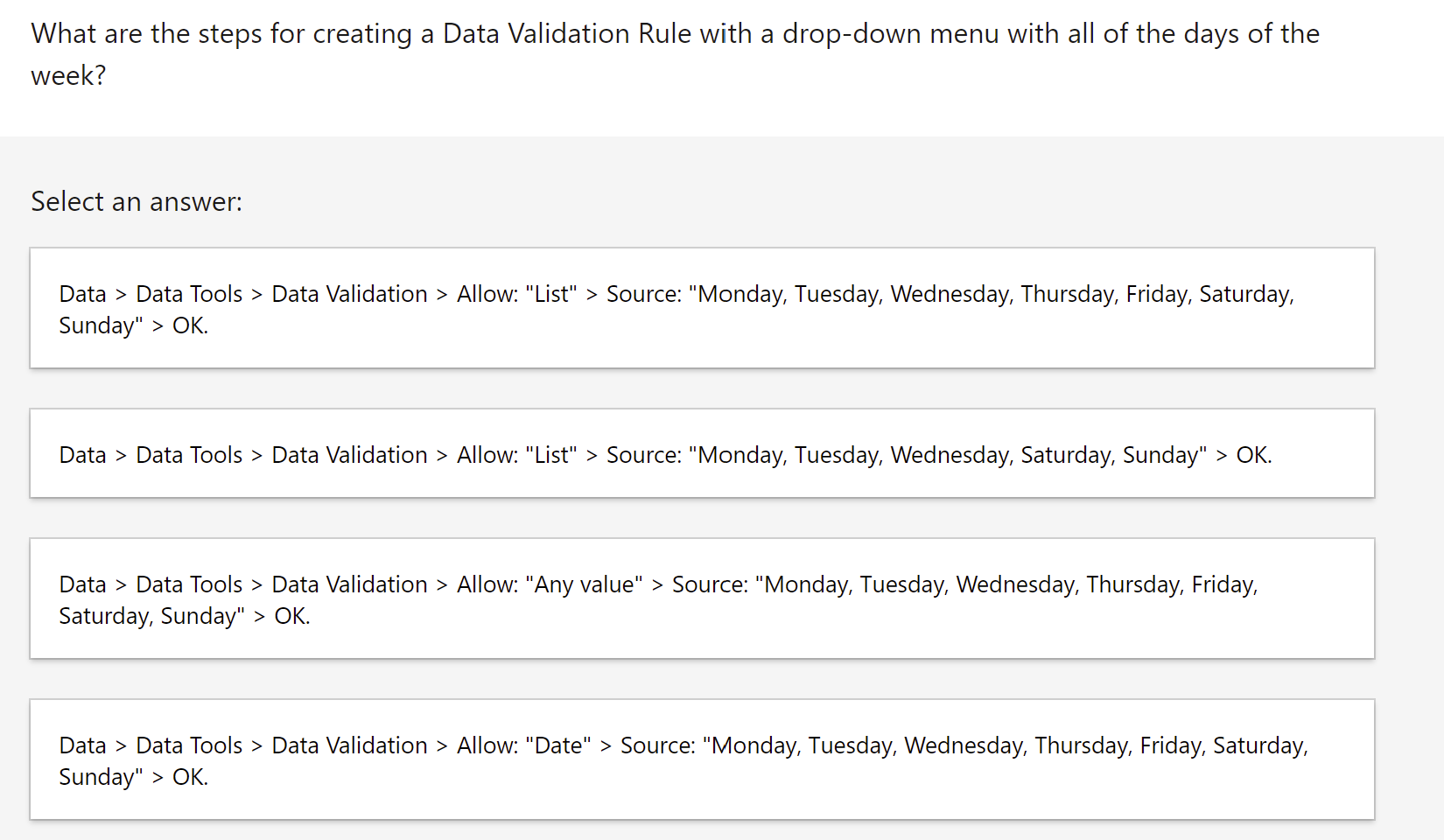Click the word "week?" in the question

coord(68,76)
